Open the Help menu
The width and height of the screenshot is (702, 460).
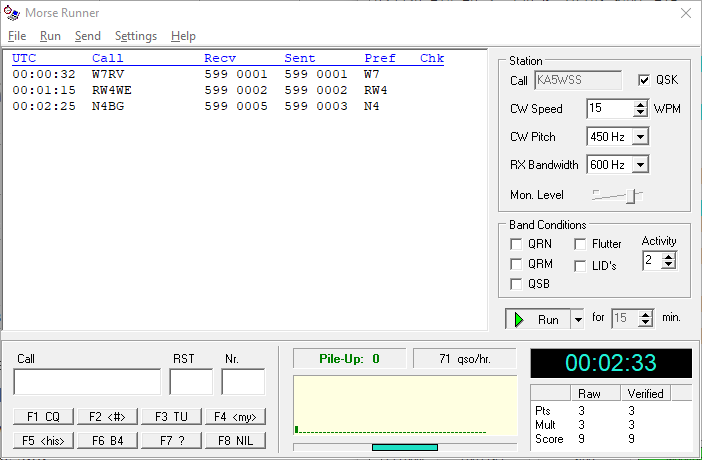[x=183, y=36]
